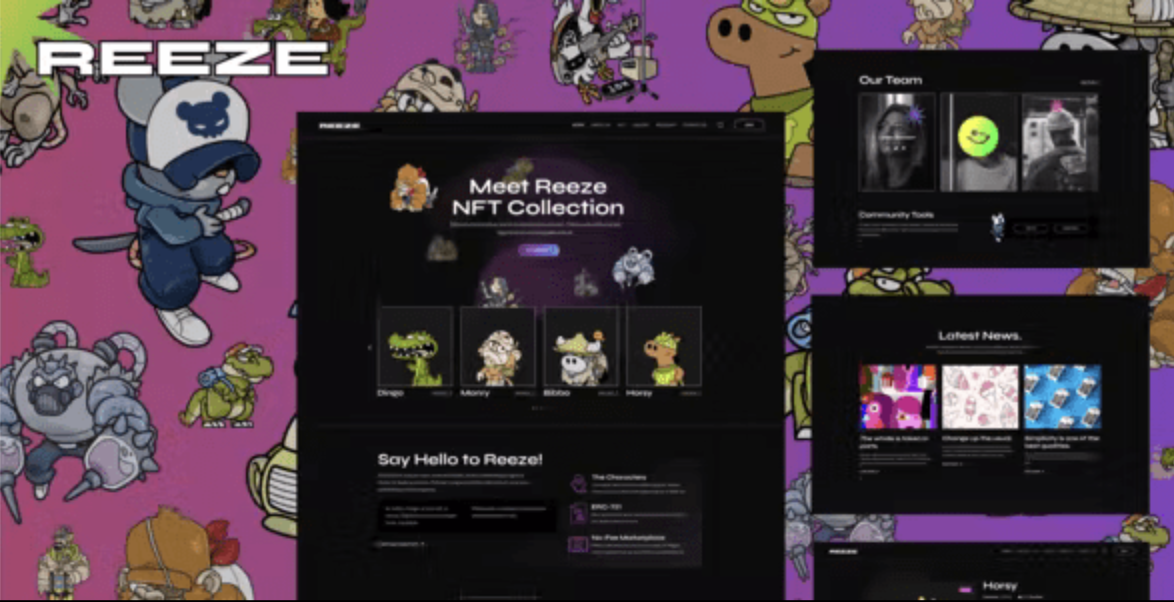Open 'Simplicity is one of the best qualities' title
The height and width of the screenshot is (602, 1174).
click(1062, 442)
